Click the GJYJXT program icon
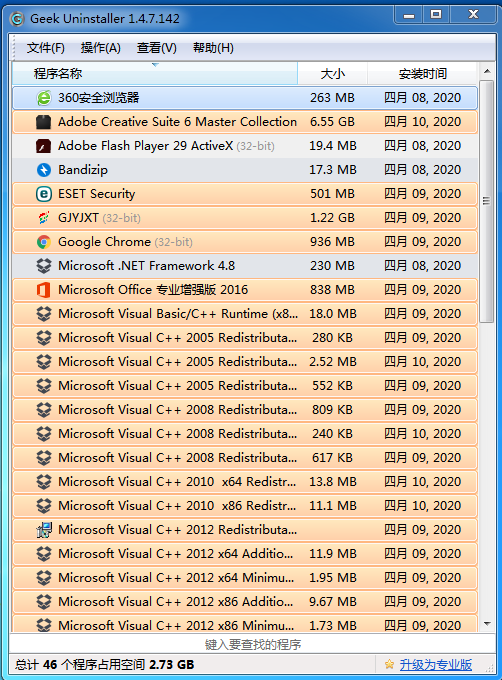 [x=44, y=218]
